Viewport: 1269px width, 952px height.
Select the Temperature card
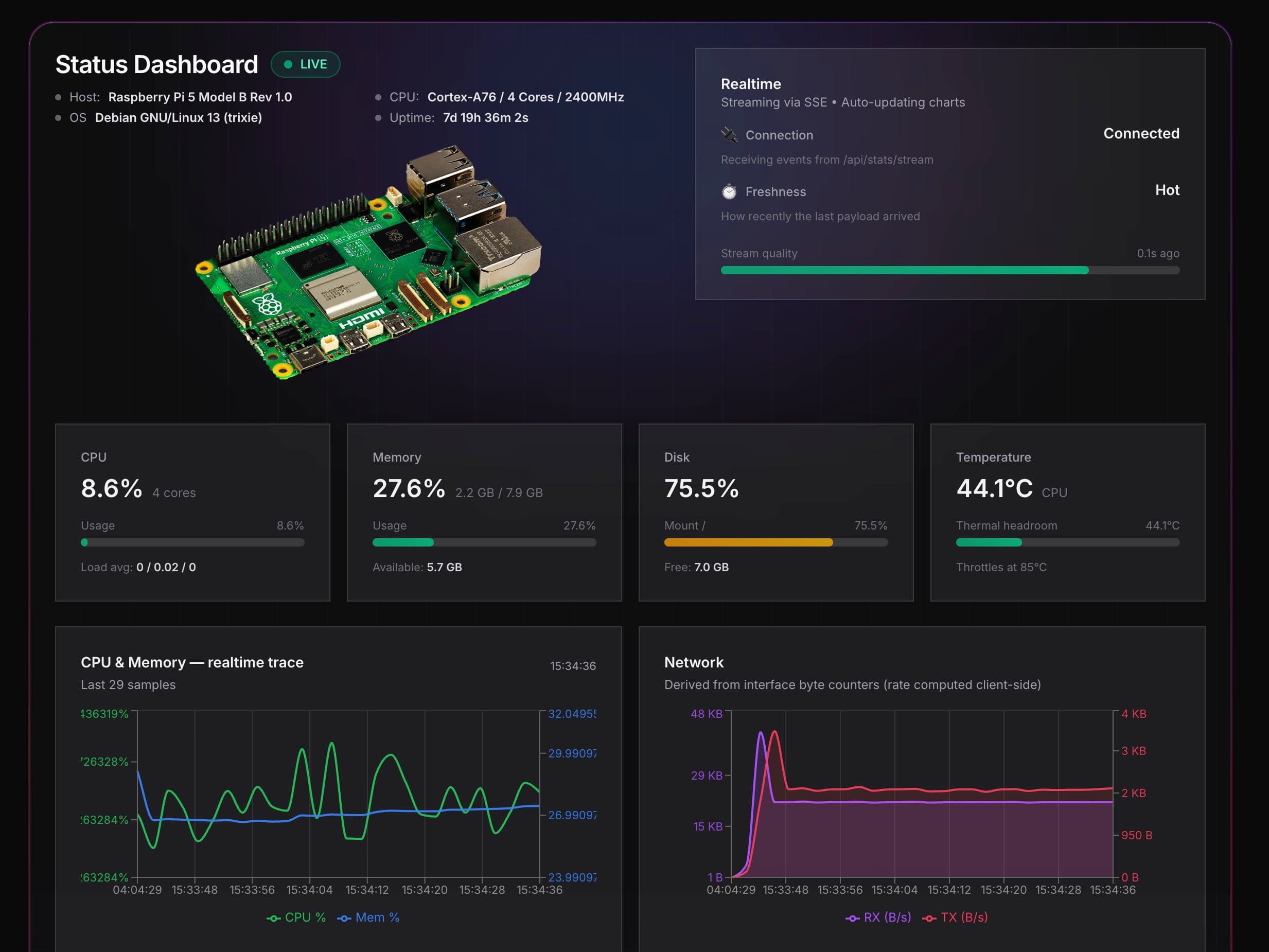(x=1068, y=514)
